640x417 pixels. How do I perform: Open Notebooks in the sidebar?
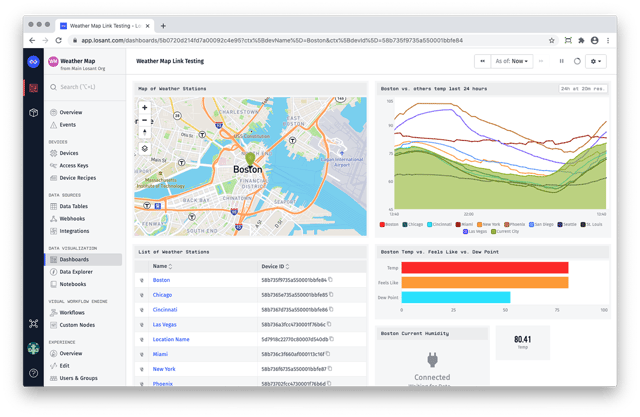pyautogui.click(x=73, y=284)
